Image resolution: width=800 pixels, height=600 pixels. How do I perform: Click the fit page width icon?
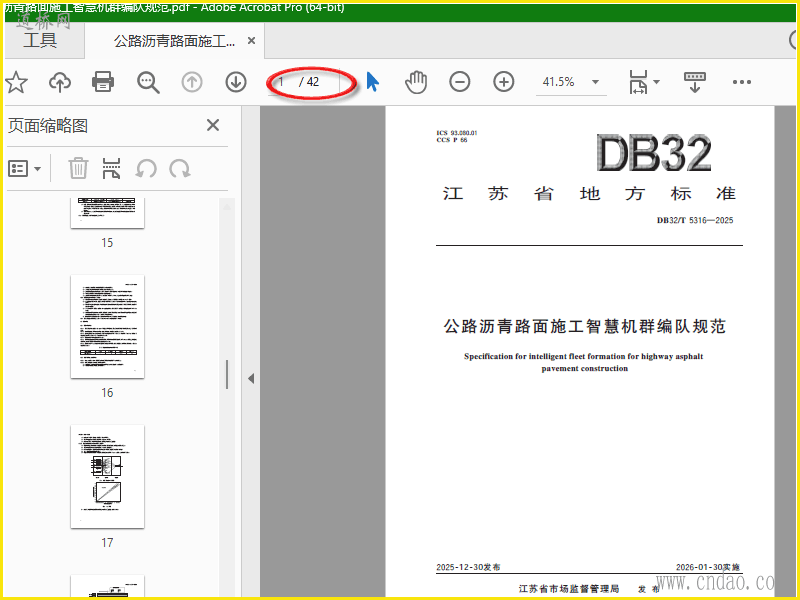click(638, 82)
